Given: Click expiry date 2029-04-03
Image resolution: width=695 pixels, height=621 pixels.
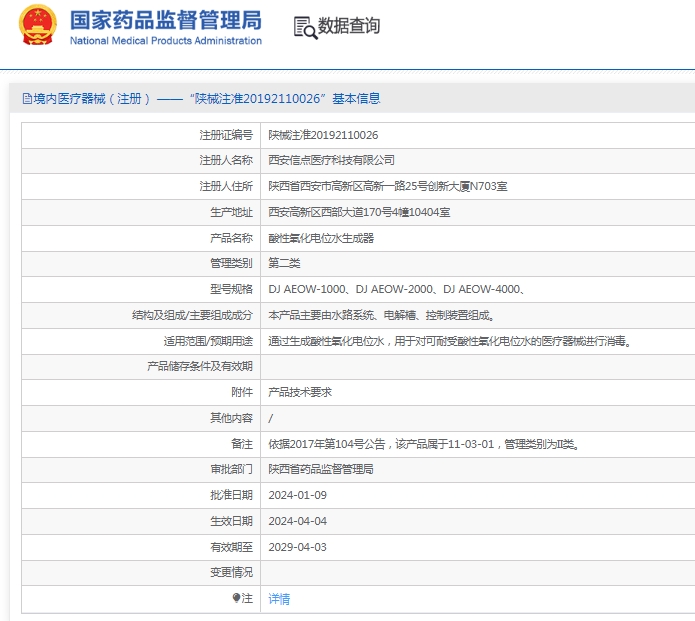Looking at the screenshot, I should click(297, 547).
